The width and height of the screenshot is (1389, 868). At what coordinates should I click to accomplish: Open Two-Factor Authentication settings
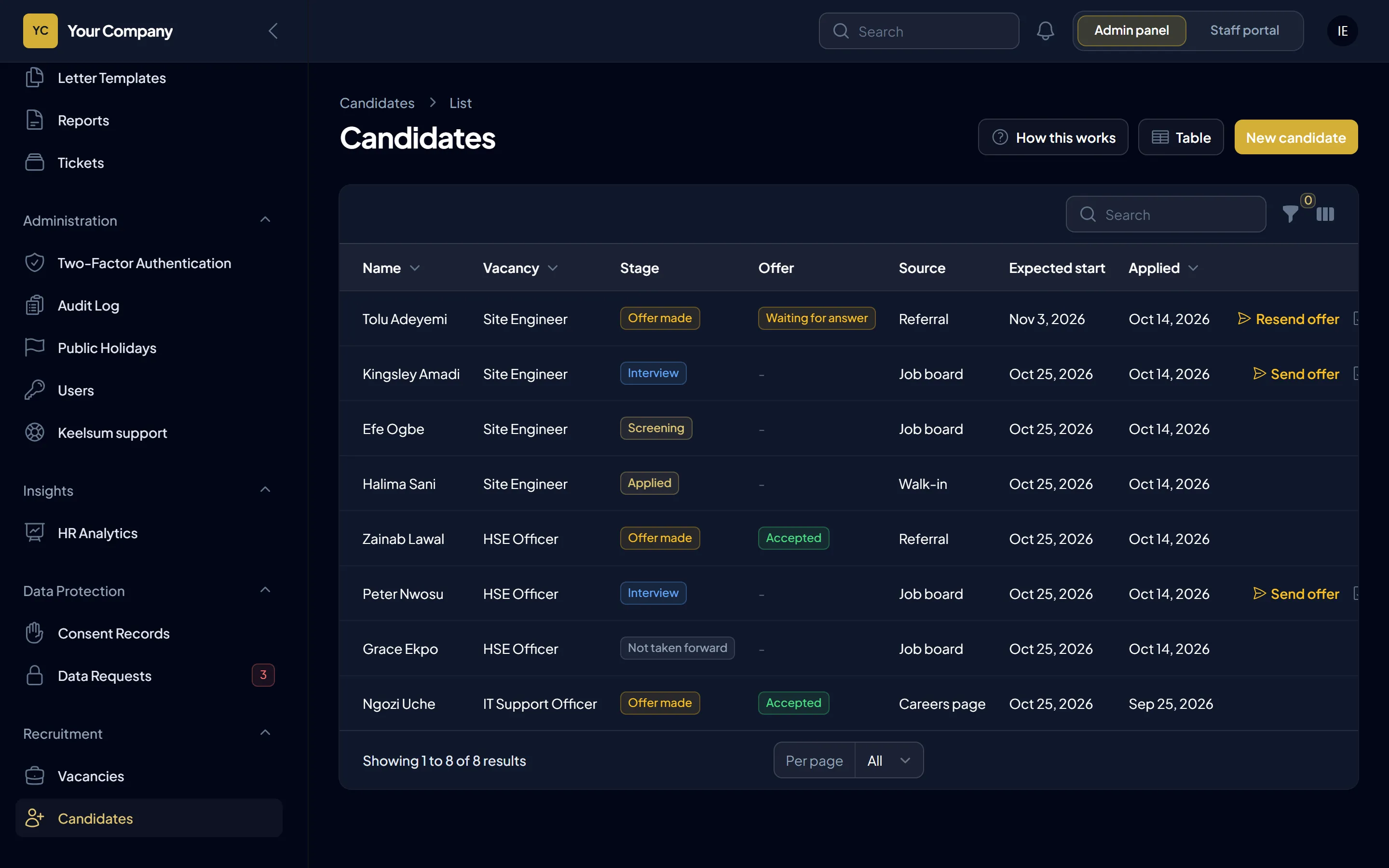coord(149,263)
